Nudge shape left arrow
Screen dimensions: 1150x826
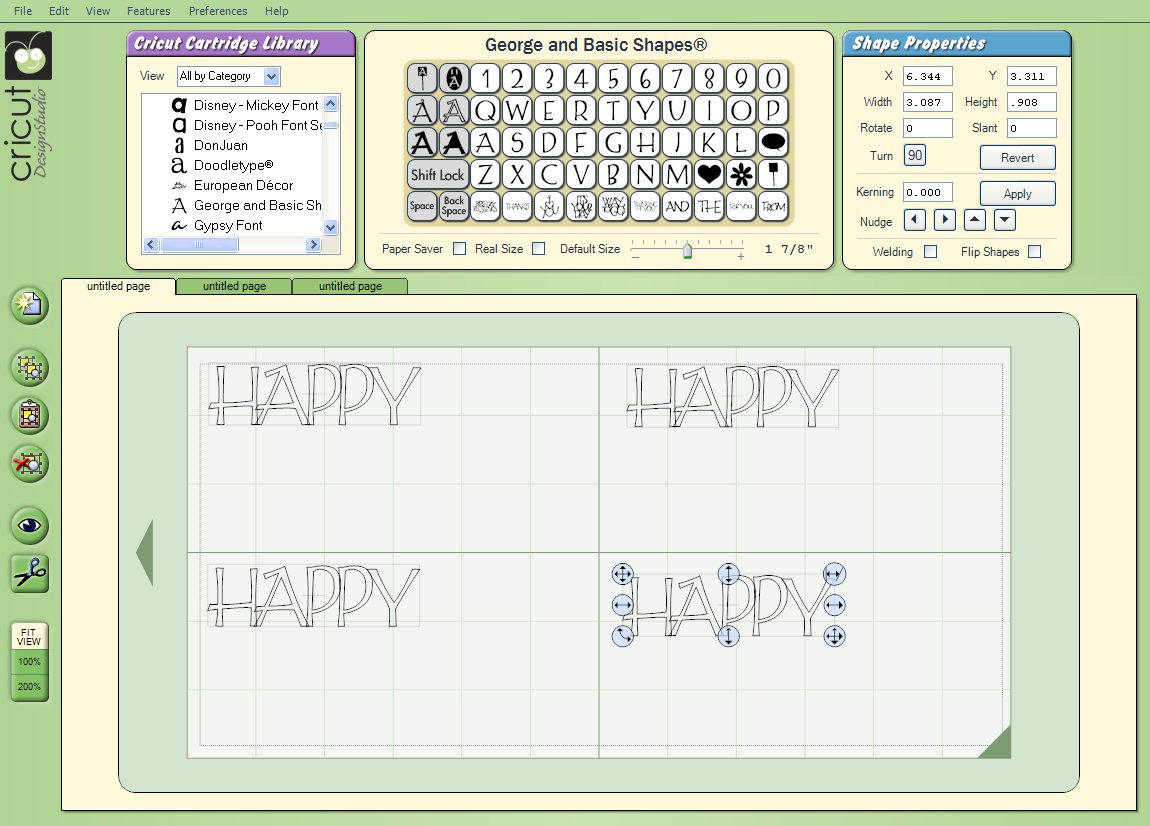(x=915, y=219)
